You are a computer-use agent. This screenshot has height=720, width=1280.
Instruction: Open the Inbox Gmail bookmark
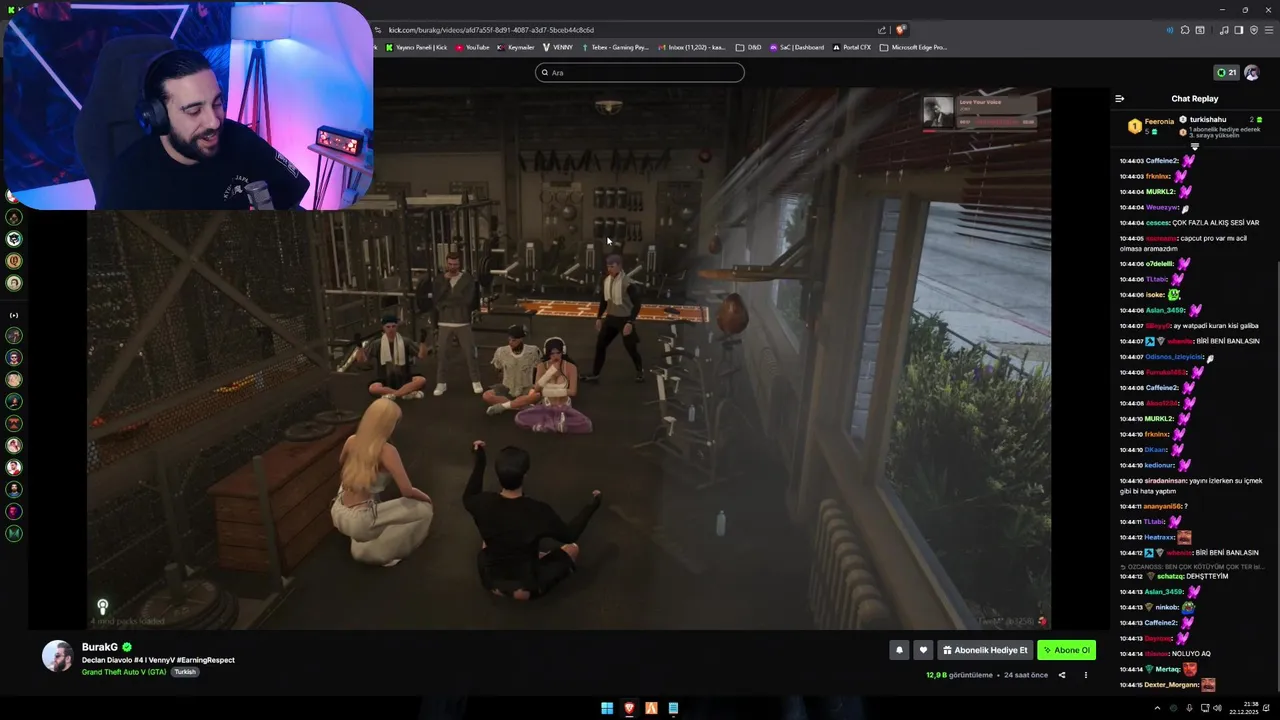[691, 47]
